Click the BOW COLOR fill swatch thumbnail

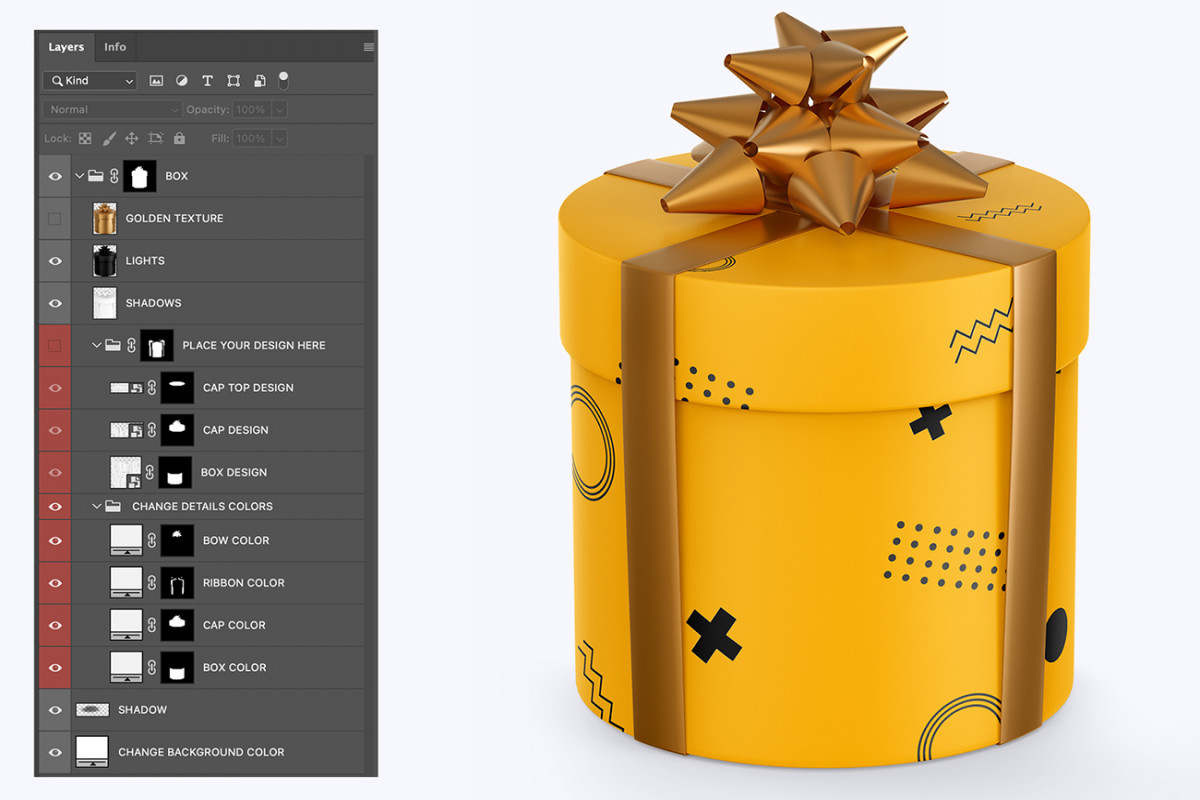click(126, 541)
